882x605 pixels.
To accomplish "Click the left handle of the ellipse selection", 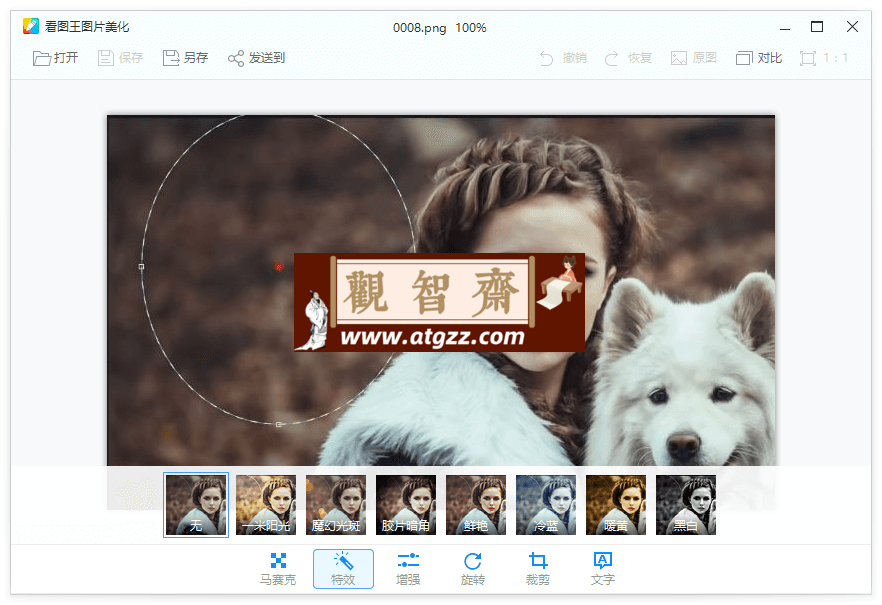I will [141, 267].
